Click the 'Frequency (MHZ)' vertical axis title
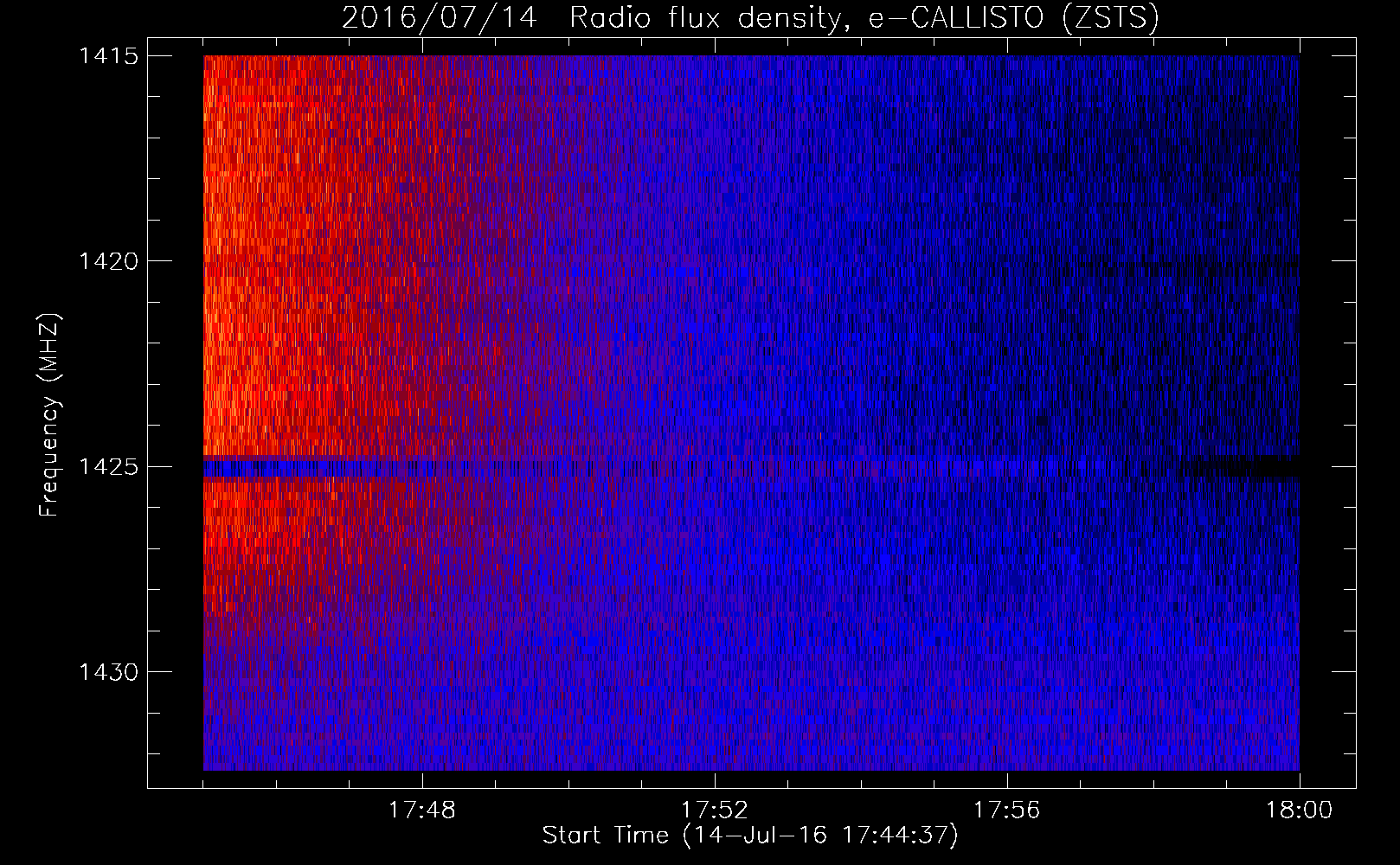 click(x=49, y=415)
